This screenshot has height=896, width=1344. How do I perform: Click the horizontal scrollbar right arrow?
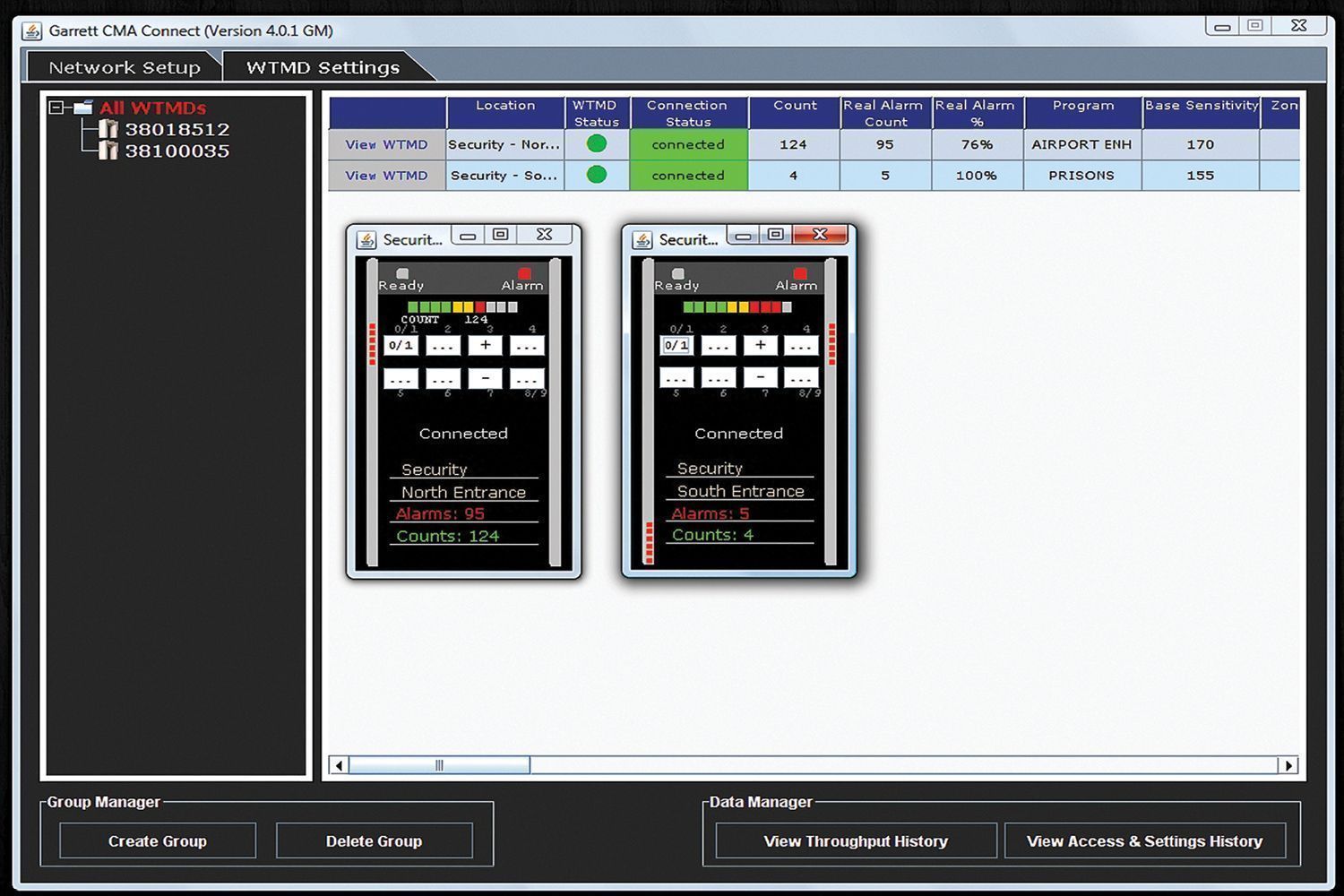(1288, 765)
